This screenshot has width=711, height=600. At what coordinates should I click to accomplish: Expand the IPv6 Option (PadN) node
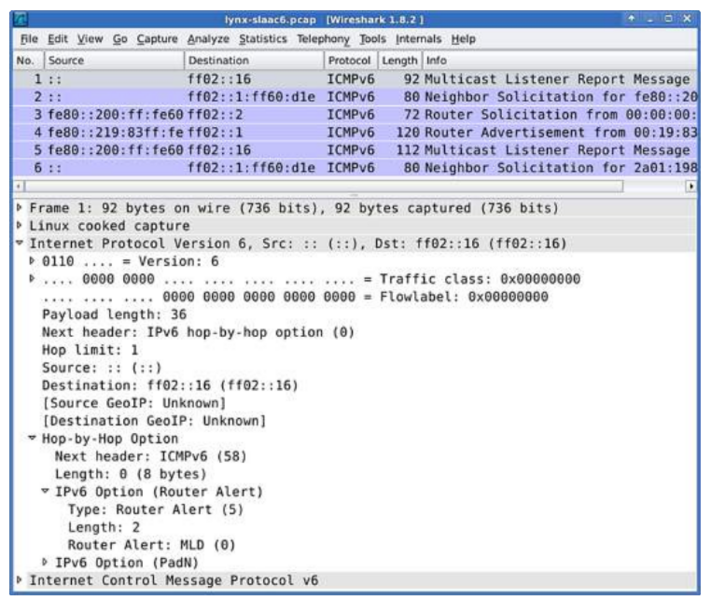(45, 561)
